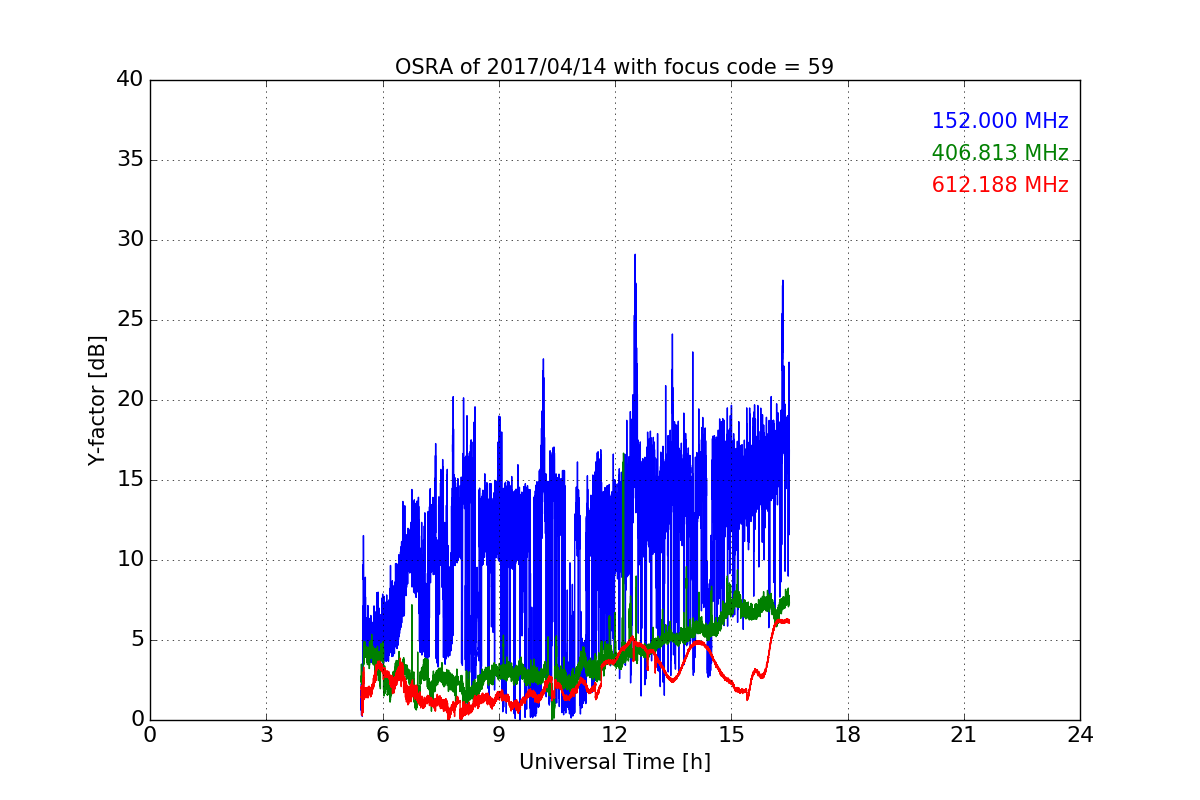Click the y-axis tick label 5
This screenshot has width=1200, height=800.
coord(137,640)
